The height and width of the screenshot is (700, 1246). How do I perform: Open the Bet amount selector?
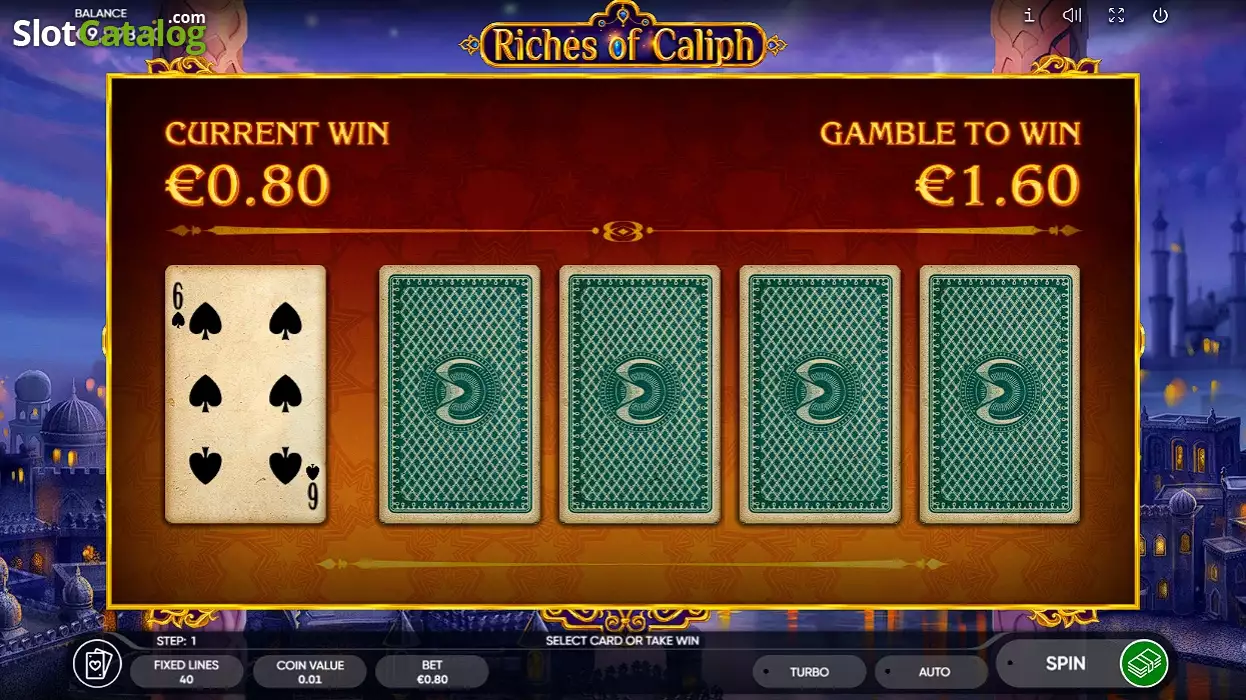pos(432,671)
